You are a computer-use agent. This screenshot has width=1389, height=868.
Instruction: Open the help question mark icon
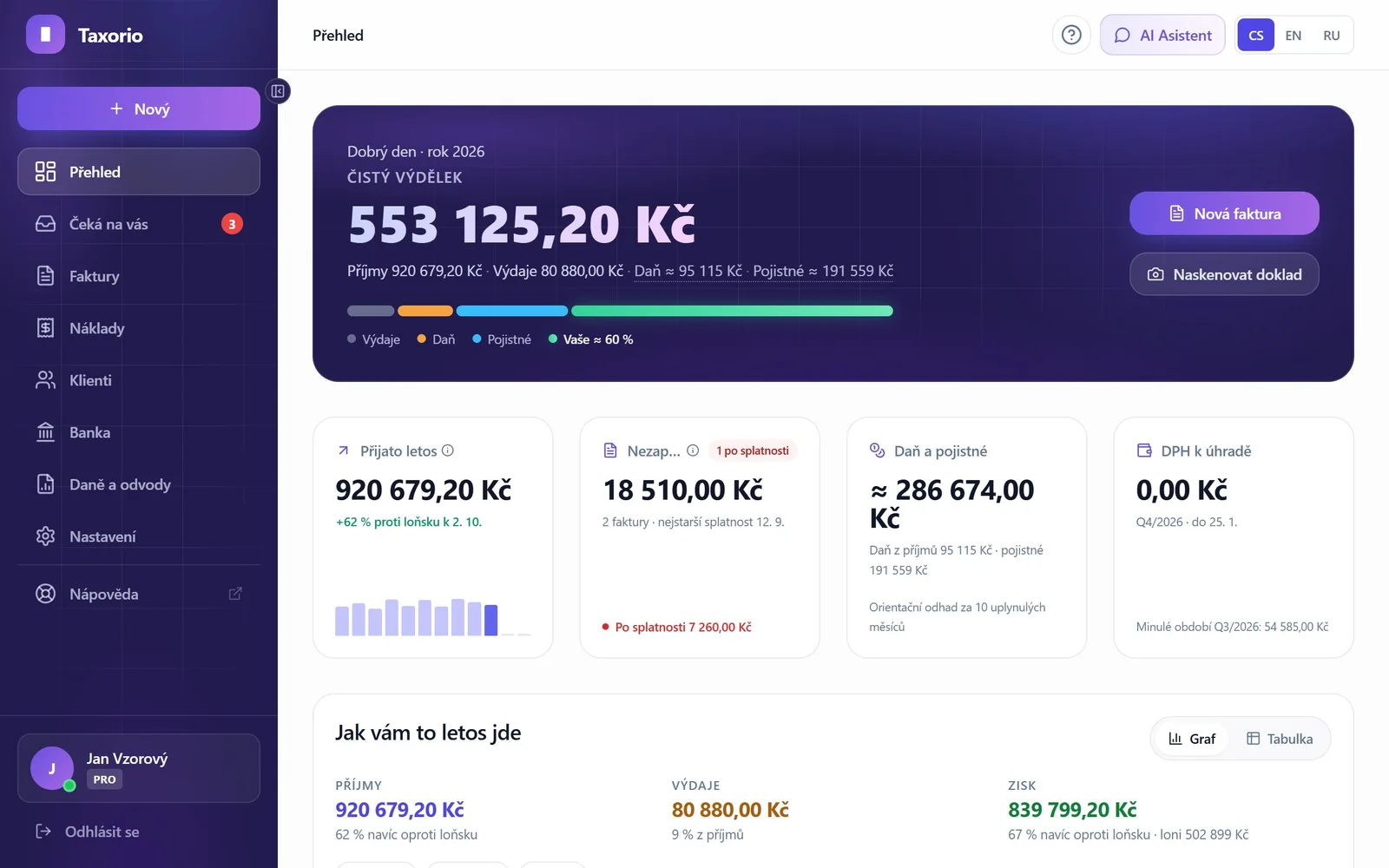[1071, 35]
